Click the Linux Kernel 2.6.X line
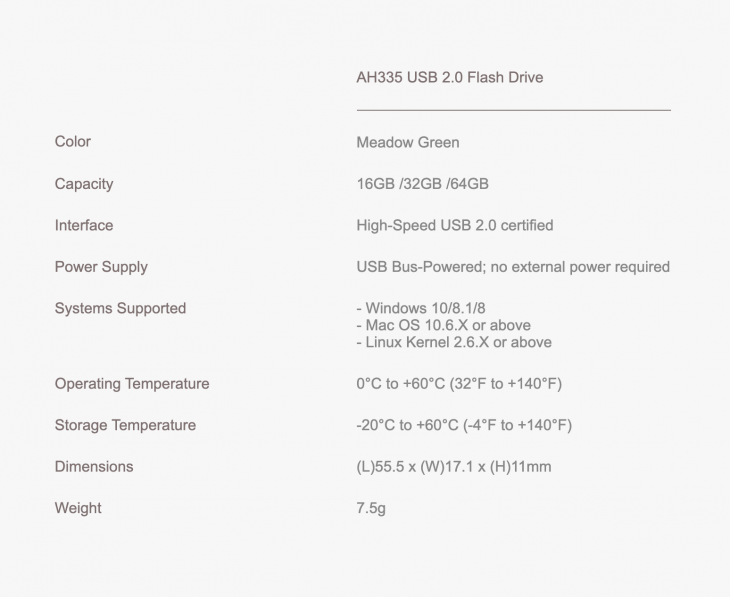Screen dimensions: 730x597 454,342
